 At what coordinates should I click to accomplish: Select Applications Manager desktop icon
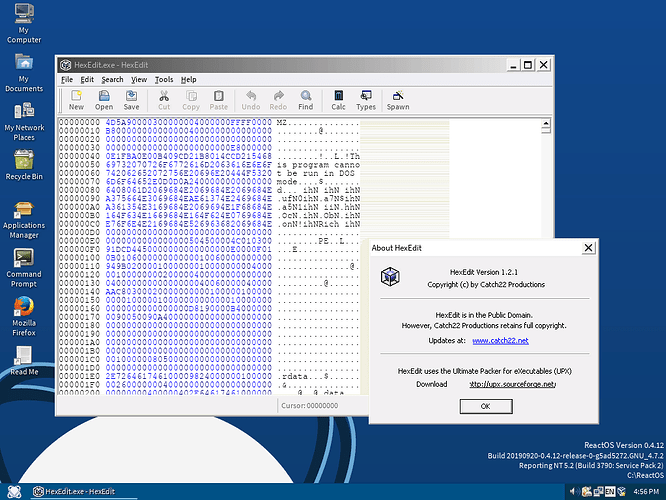[x=24, y=220]
